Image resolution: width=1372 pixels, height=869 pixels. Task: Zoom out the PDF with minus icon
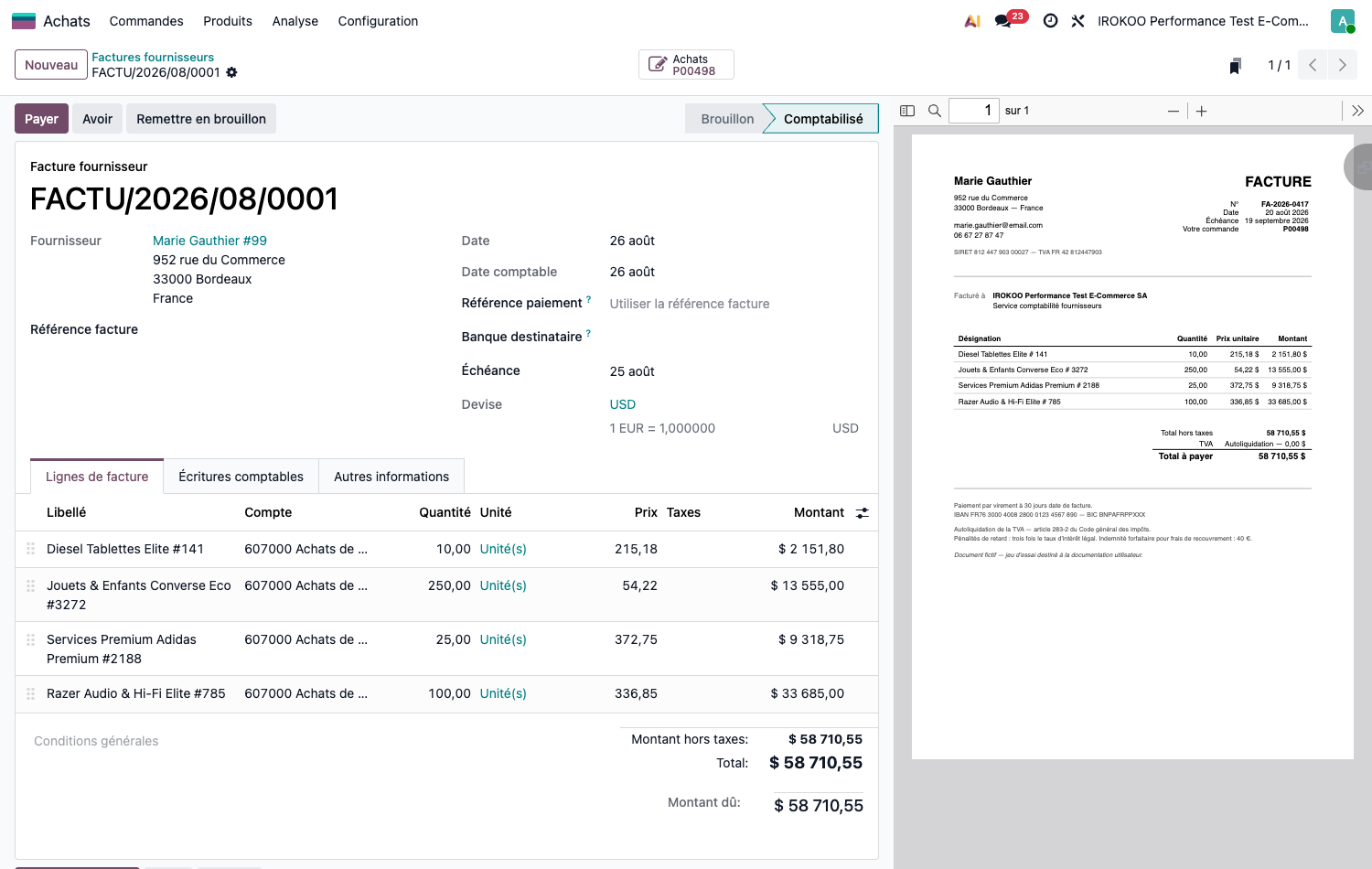1174,111
